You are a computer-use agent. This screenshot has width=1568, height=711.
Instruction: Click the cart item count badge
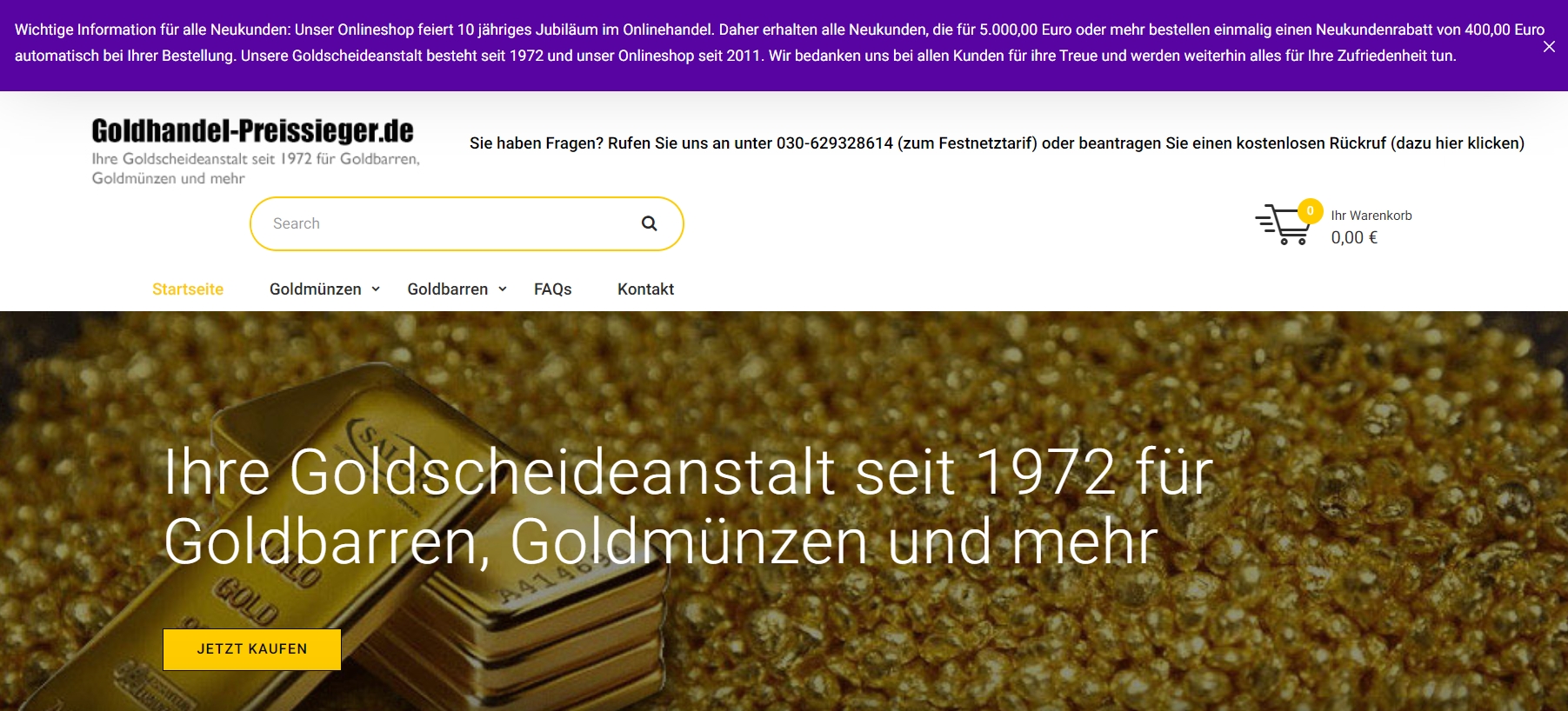coord(1310,210)
